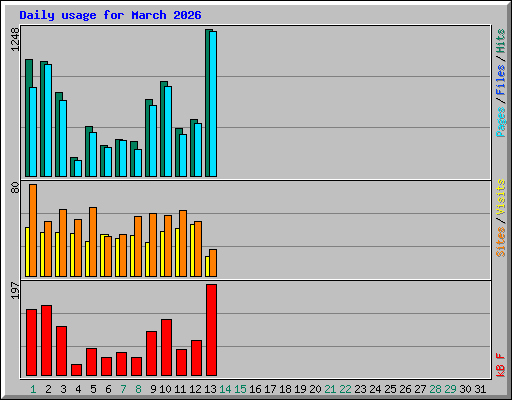Click the Pages legend label
This screenshot has height=400, width=512.
[x=500, y=122]
